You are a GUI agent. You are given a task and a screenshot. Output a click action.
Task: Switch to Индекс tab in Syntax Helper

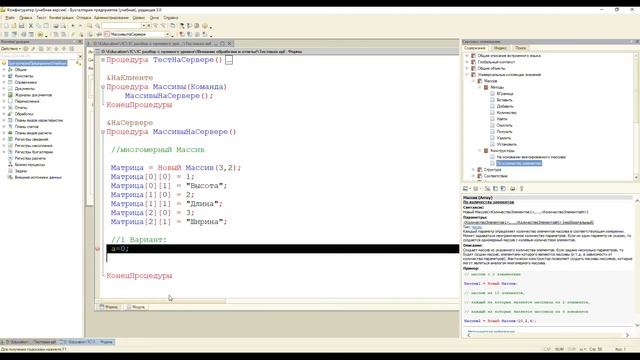500,48
